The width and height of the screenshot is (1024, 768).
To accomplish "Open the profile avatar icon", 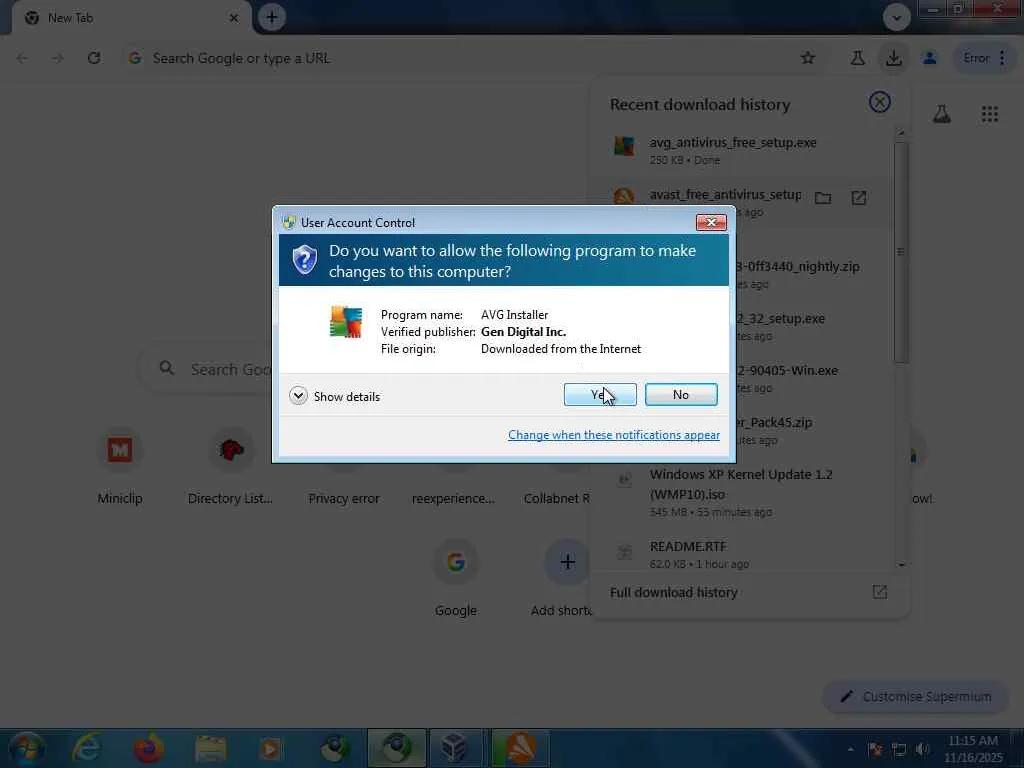I will 929,58.
